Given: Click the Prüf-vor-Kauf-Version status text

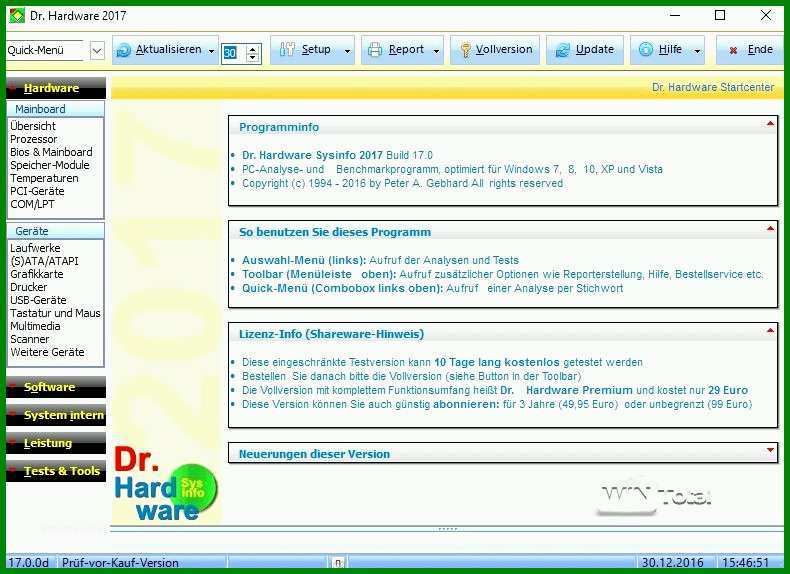Looking at the screenshot, I should [x=120, y=563].
